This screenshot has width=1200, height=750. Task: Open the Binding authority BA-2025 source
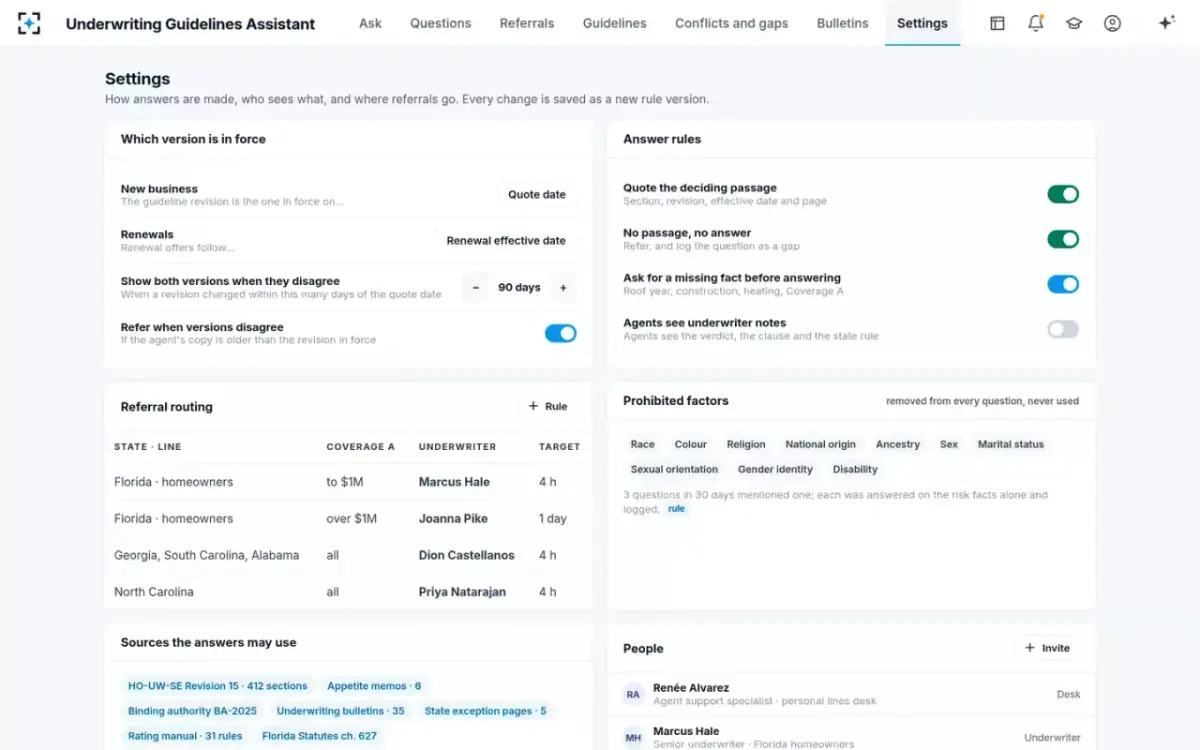(x=192, y=711)
